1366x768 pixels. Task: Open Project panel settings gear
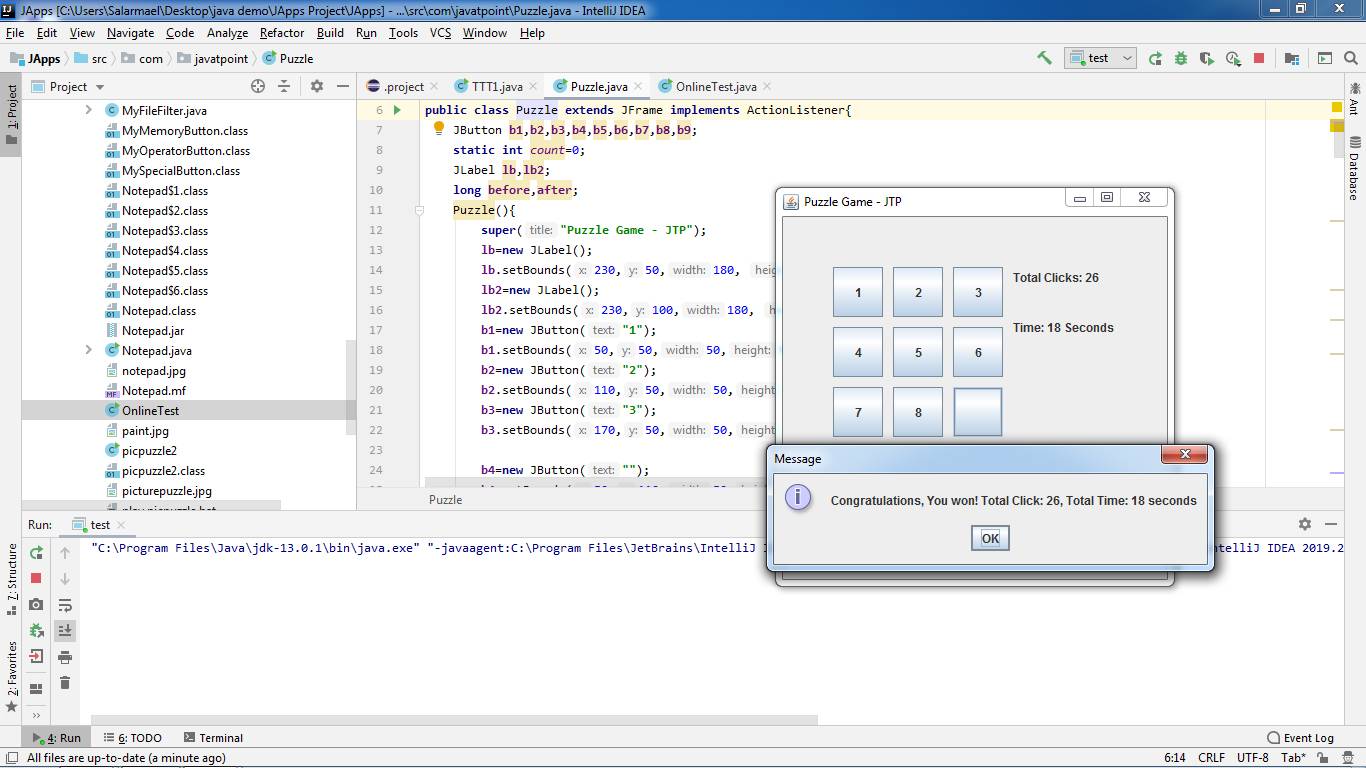click(317, 86)
